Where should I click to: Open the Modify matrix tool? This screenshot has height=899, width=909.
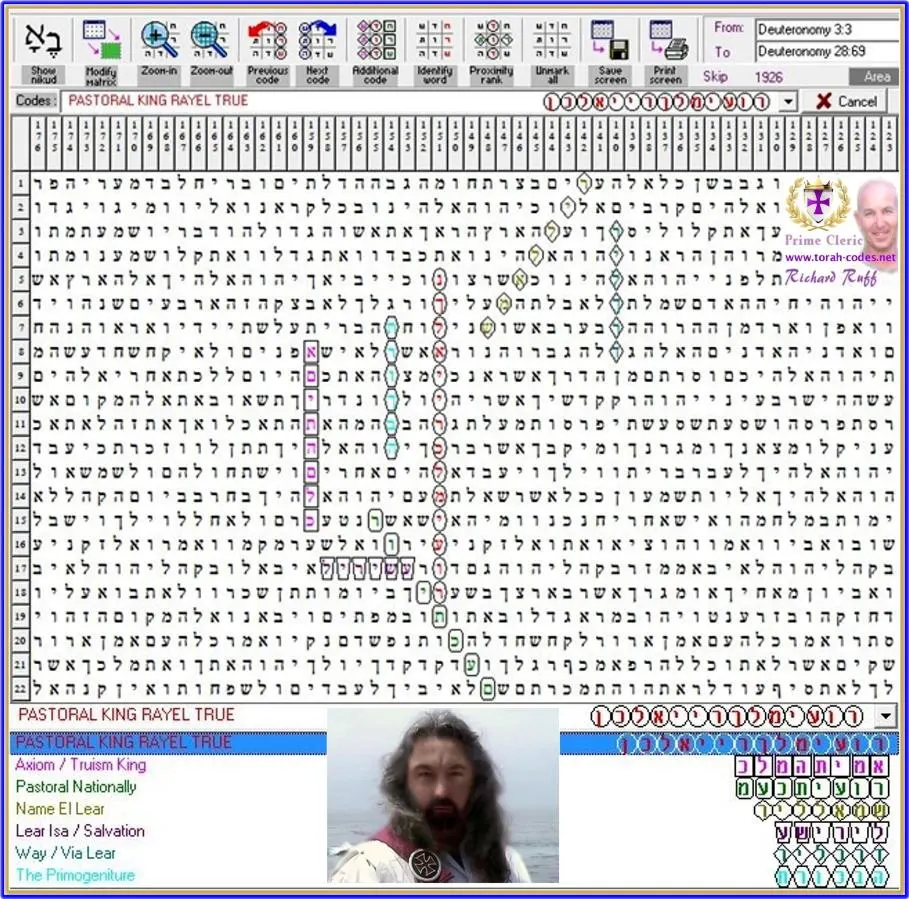pos(101,51)
